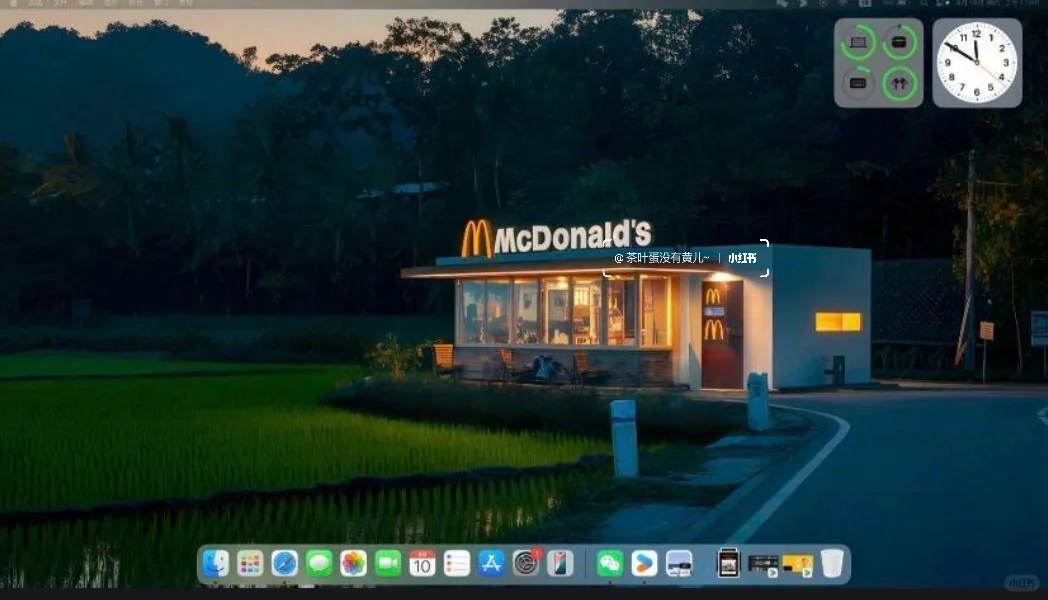
Task: Launch Safari from the Dock
Action: (285, 563)
